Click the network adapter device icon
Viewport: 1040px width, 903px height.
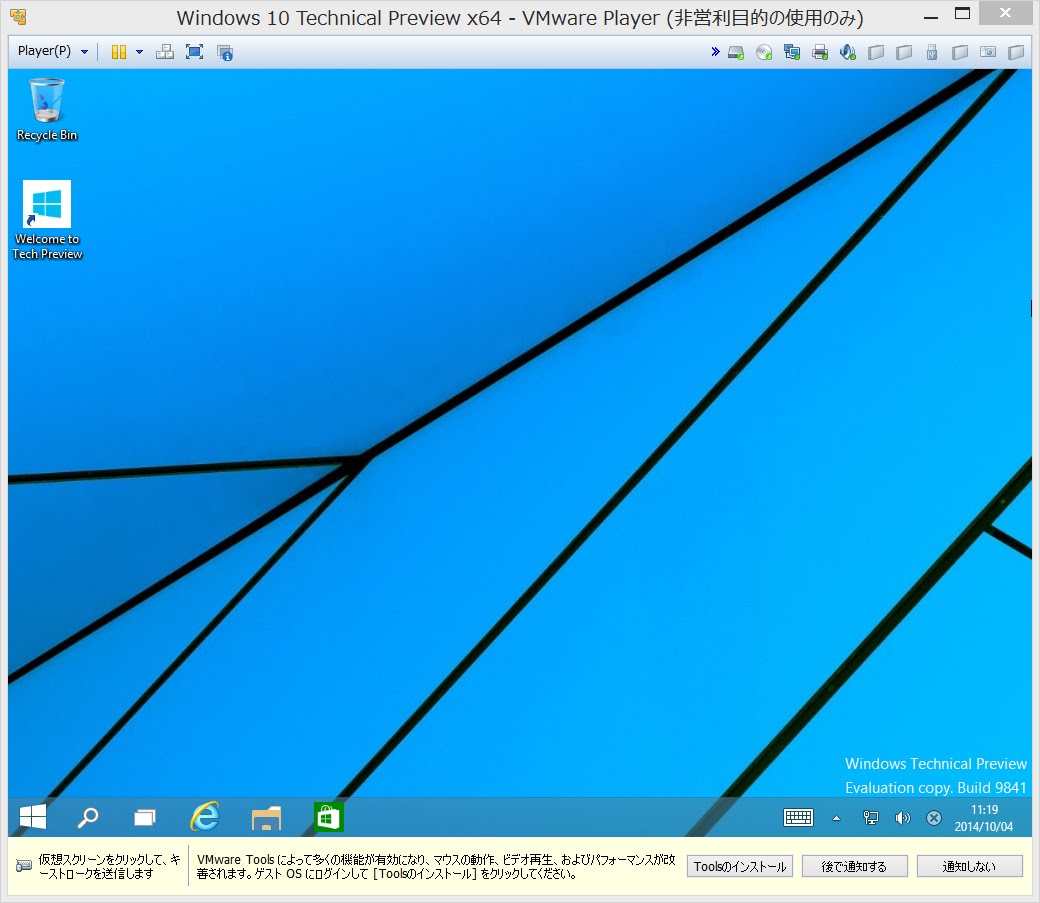coord(792,52)
